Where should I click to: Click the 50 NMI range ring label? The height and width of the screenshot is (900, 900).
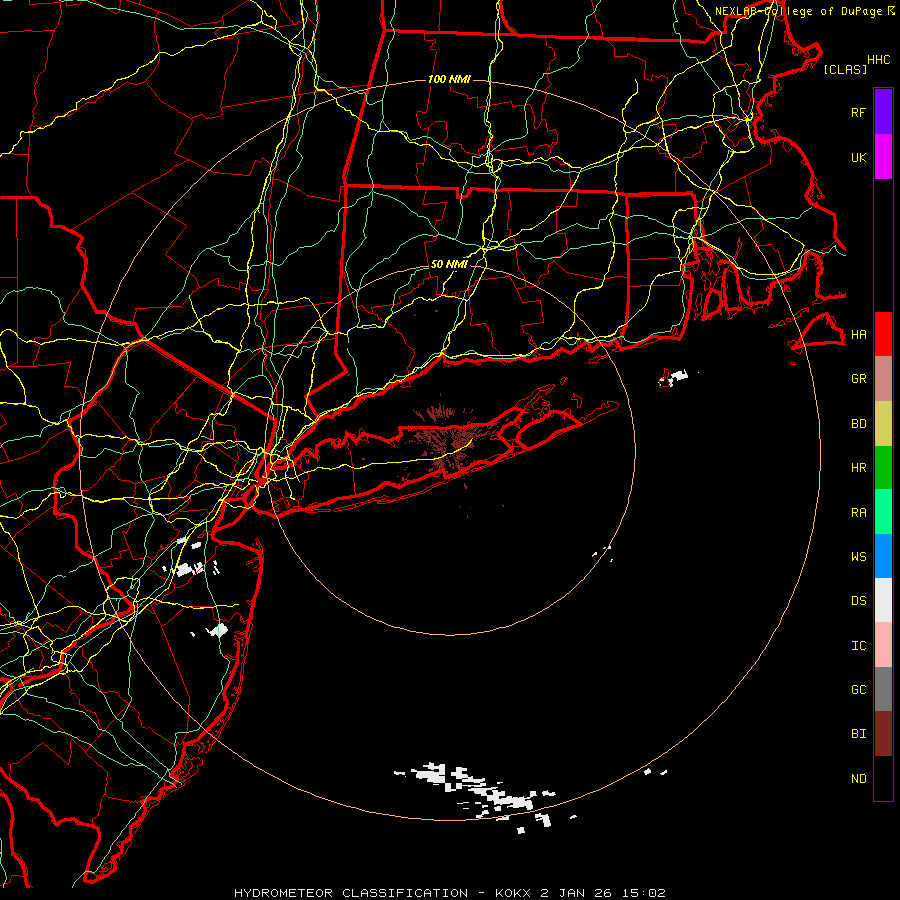point(449,264)
